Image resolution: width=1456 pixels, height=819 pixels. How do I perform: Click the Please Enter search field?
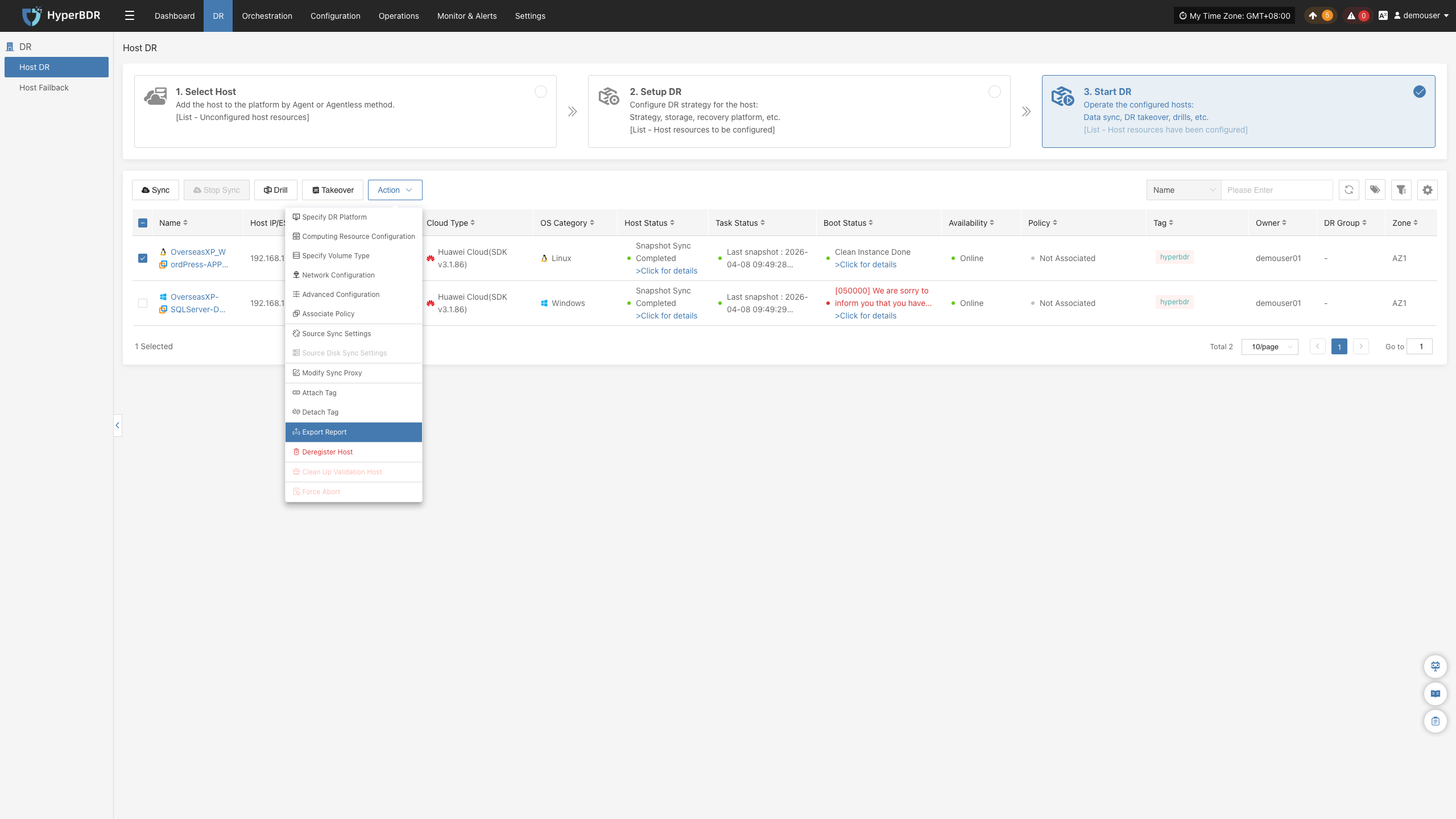pyautogui.click(x=1277, y=190)
